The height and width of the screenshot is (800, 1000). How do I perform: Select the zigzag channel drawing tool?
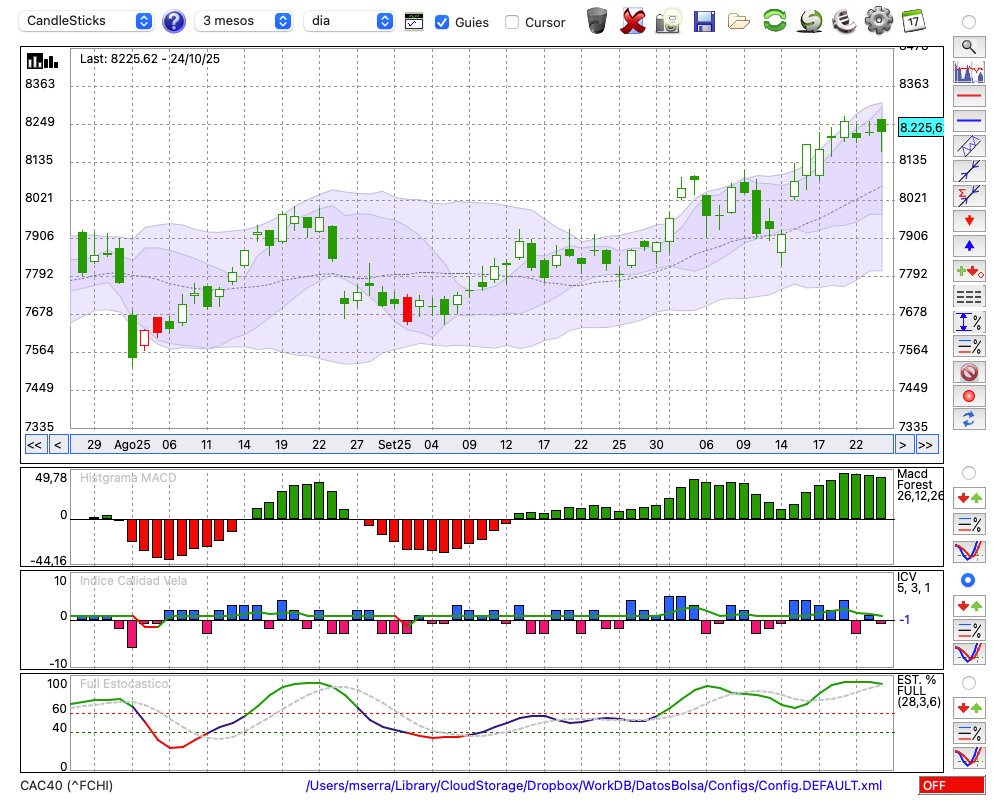pos(969,146)
